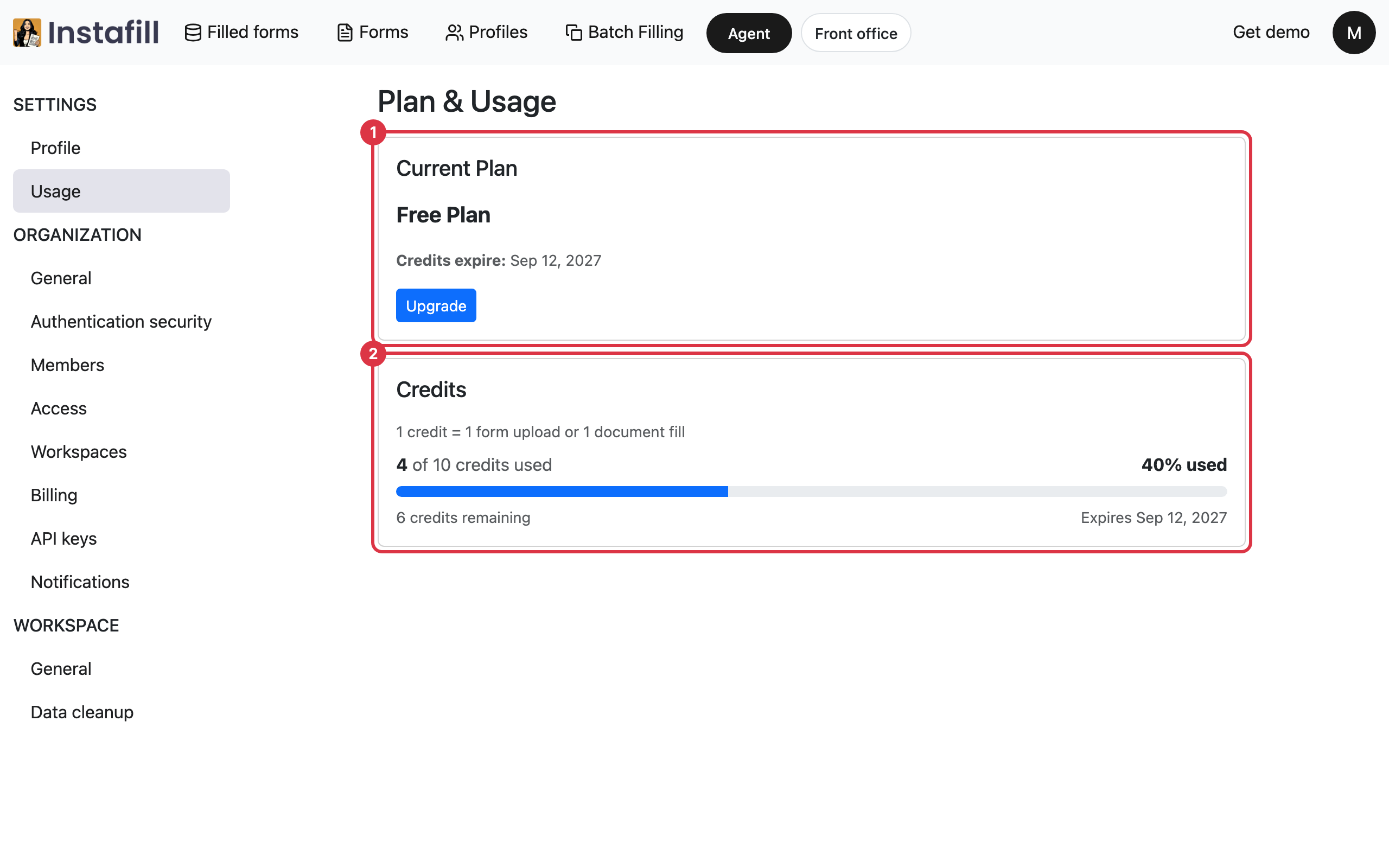The image size is (1389, 868).
Task: Click the SETTINGS section header
Action: click(x=54, y=105)
